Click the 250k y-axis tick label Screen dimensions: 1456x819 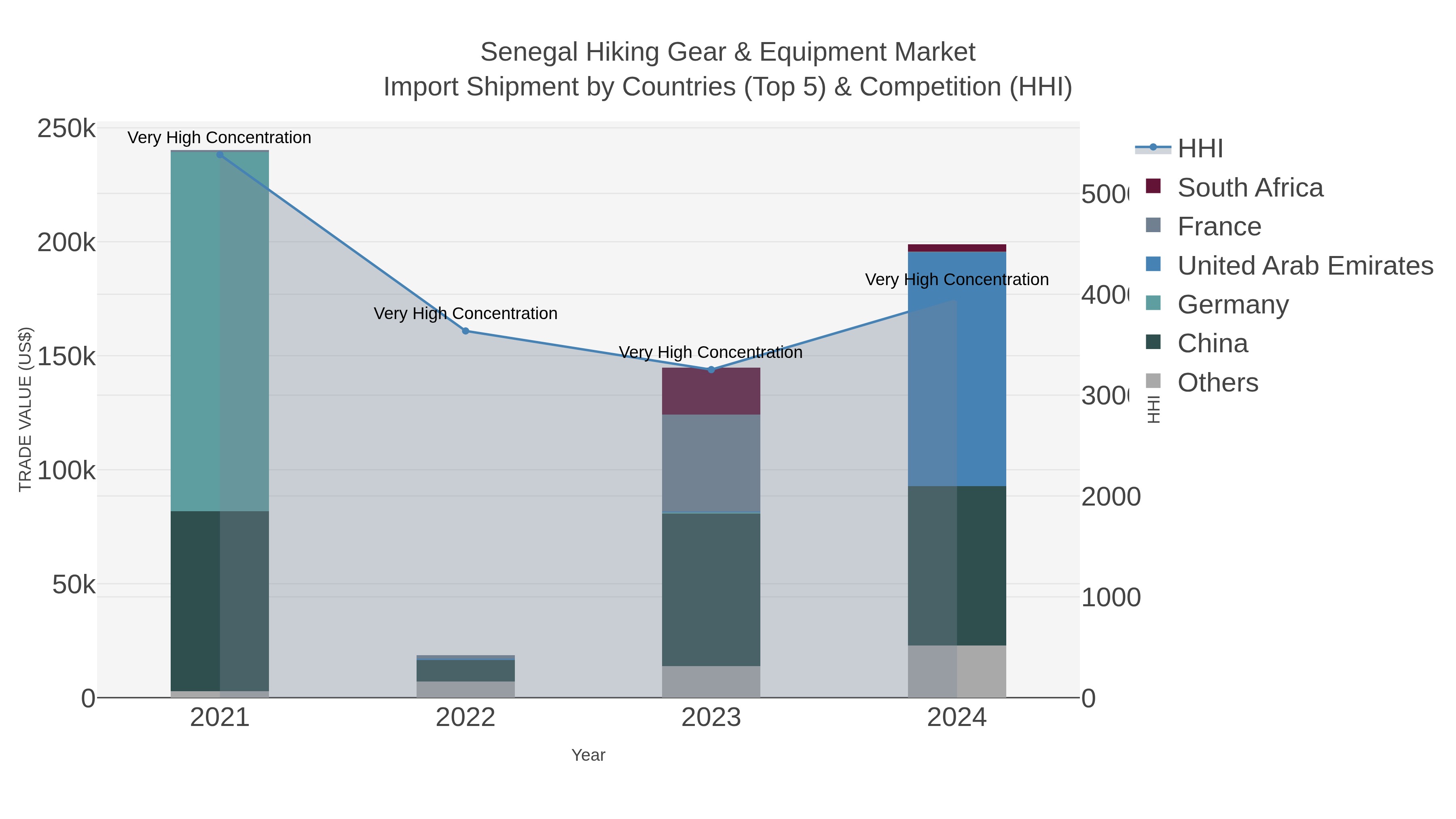[67, 129]
